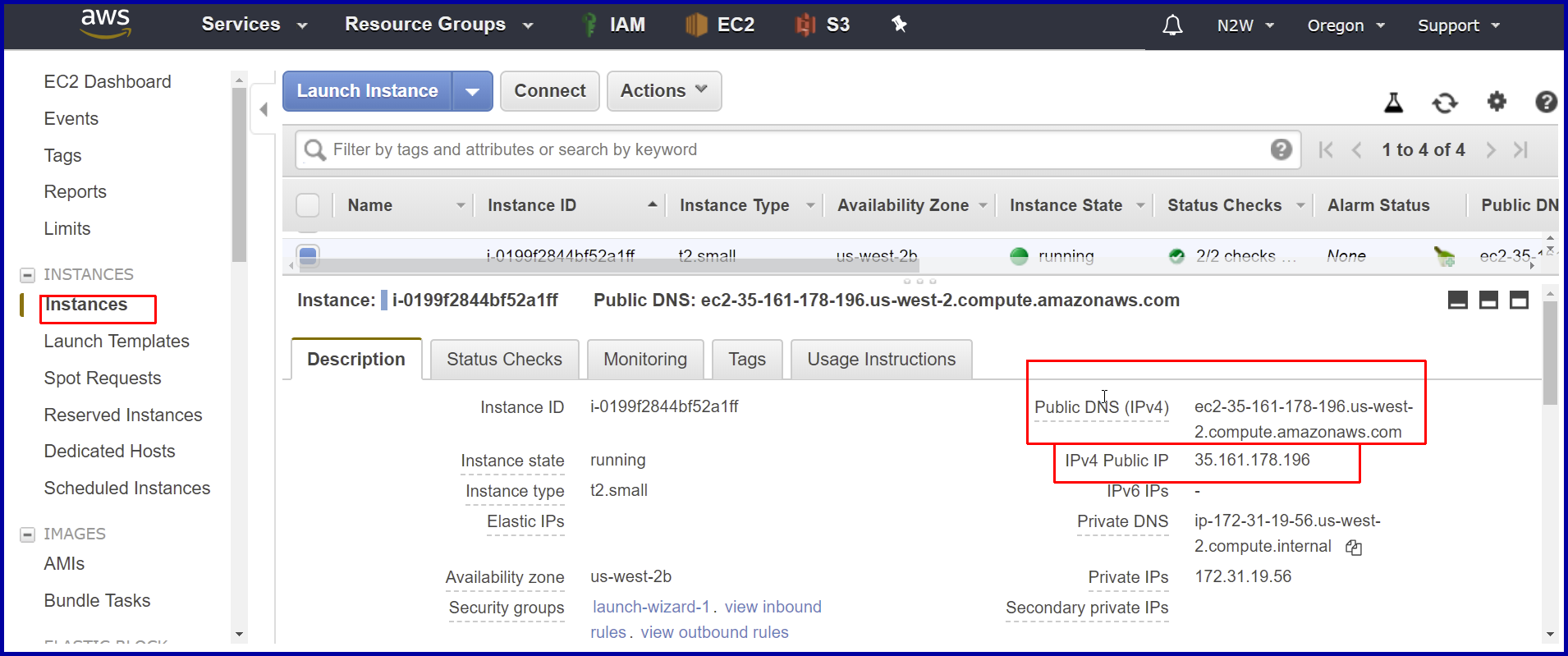Go to last page of results
Screen dimensions: 1568x656
(x=1520, y=149)
